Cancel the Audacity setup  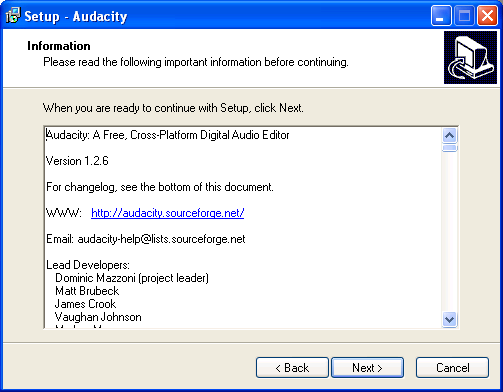click(x=452, y=368)
